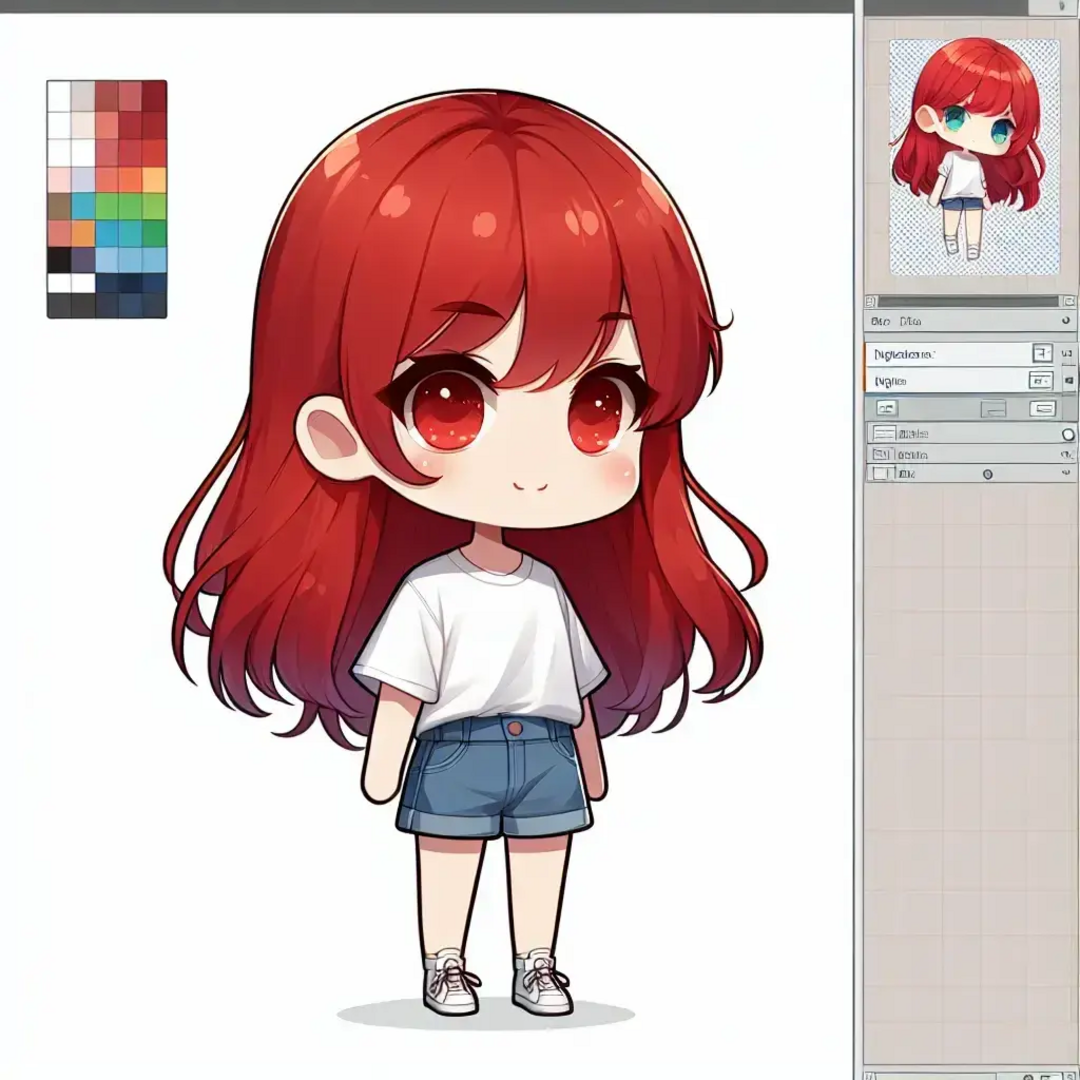Pick the orange-yellow swatch in the color palette
The width and height of the screenshot is (1080, 1080).
[x=154, y=179]
